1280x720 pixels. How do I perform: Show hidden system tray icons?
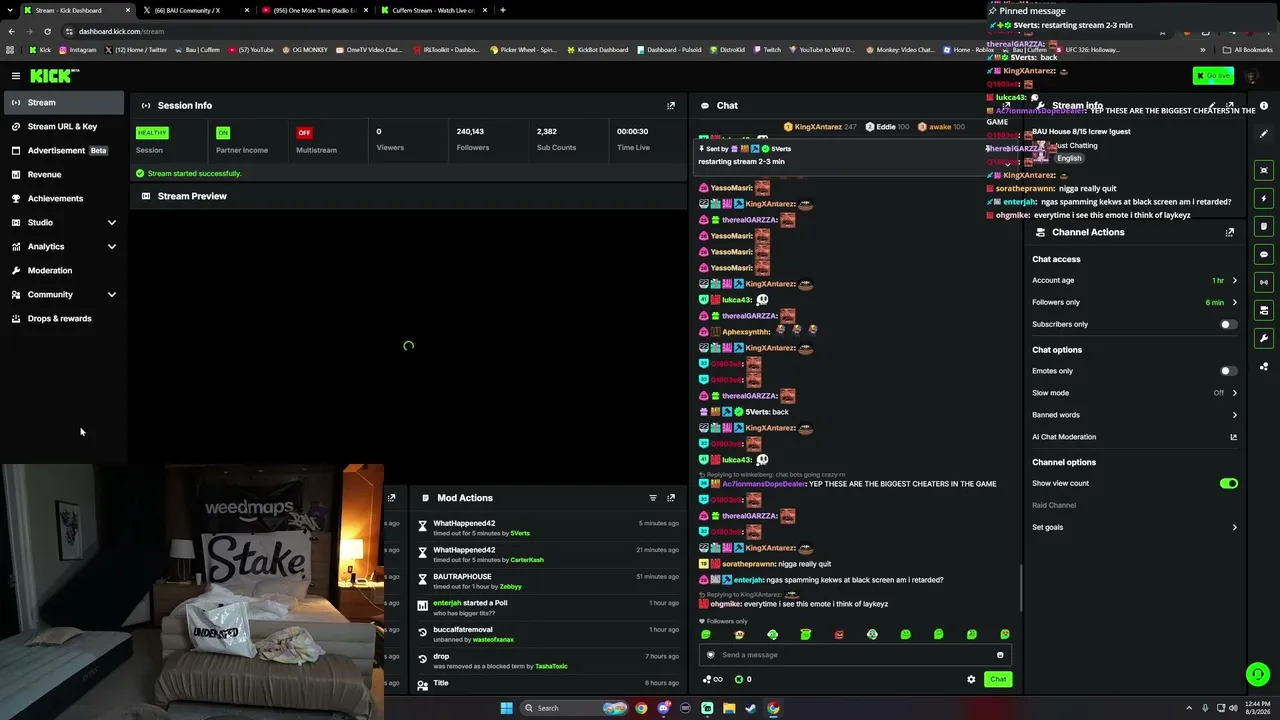(x=1189, y=708)
